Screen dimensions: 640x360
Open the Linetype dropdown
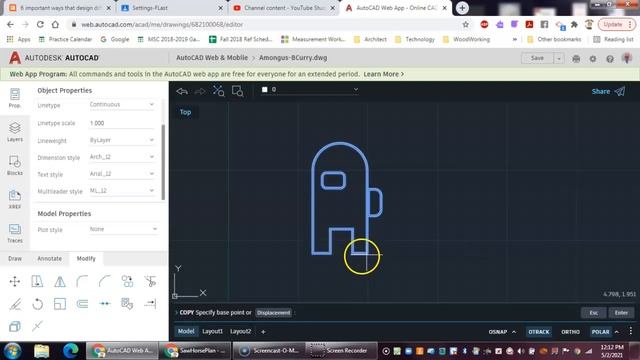122,104
